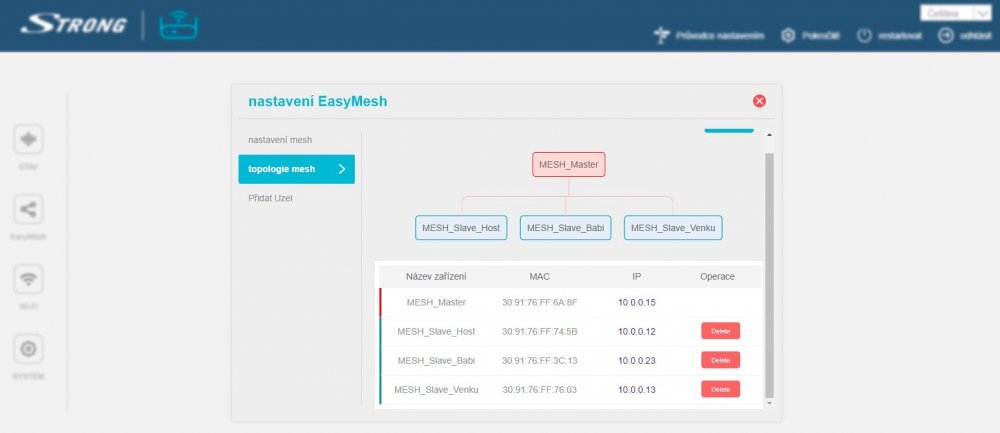Click the logout arrow icon
Viewport: 1000px width, 433px height.
click(946, 36)
